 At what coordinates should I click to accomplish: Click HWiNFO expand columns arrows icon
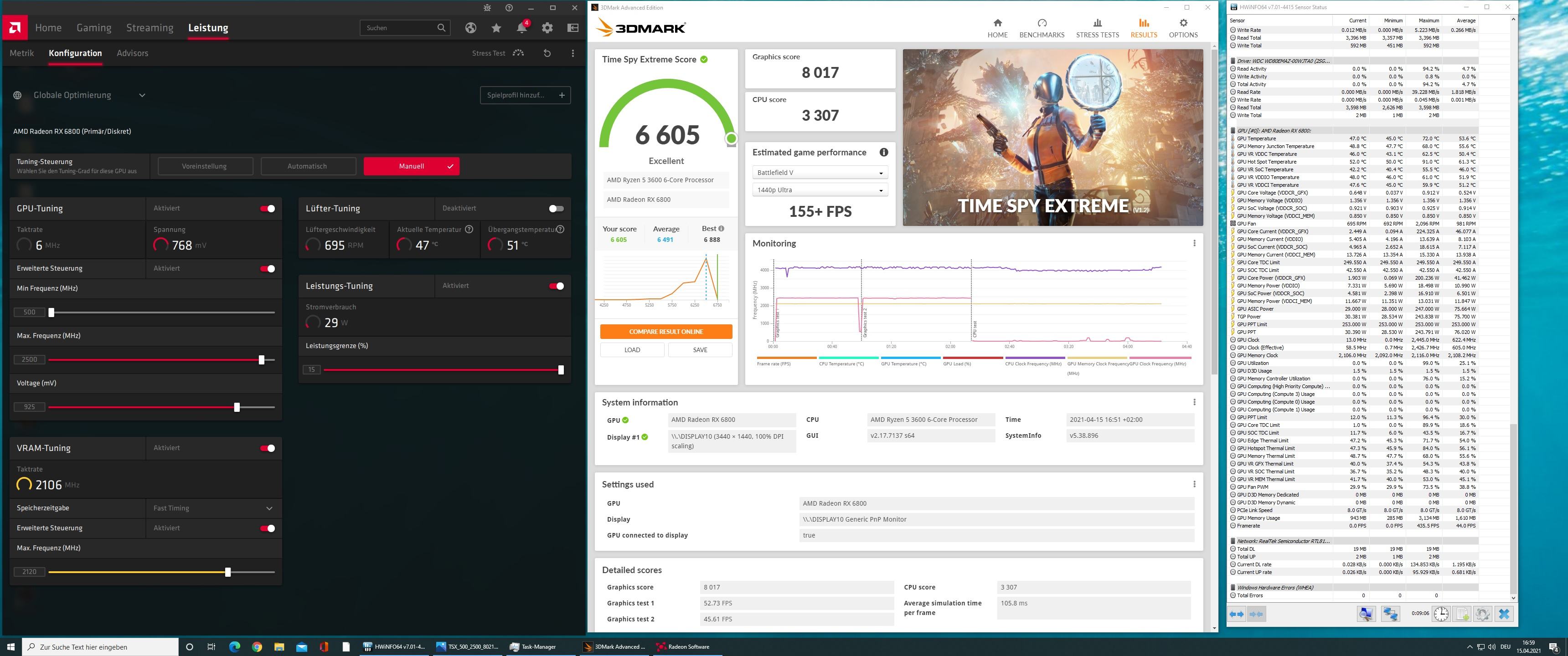[x=1237, y=614]
